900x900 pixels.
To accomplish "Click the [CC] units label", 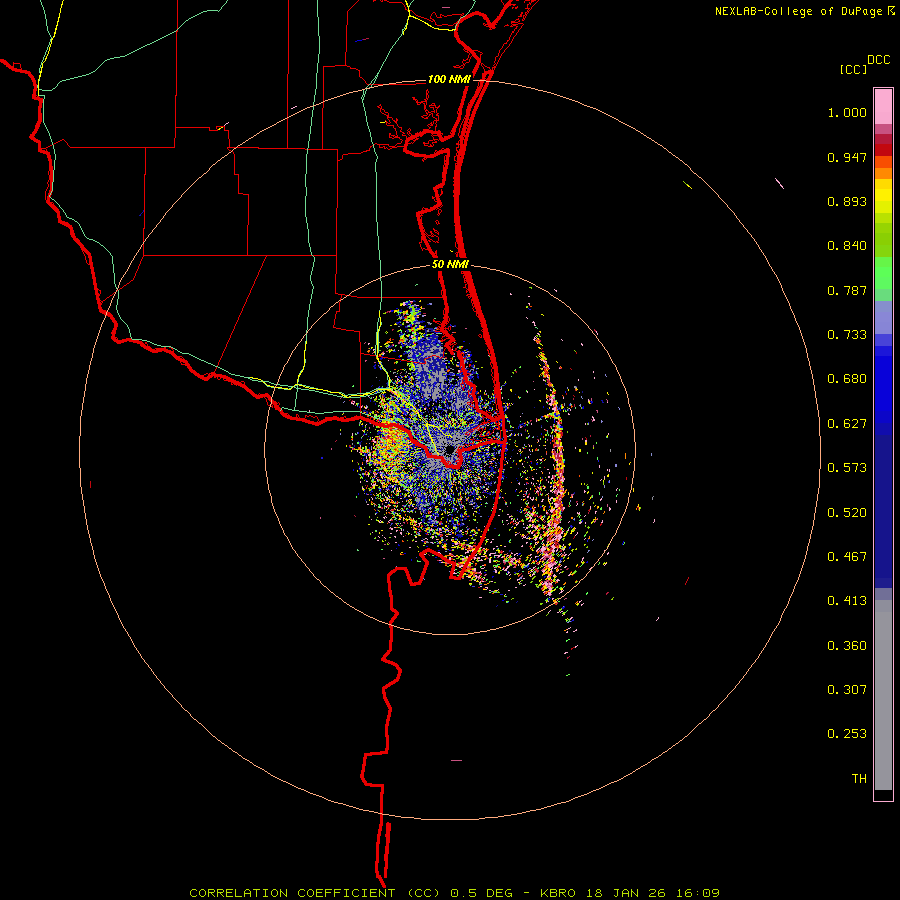I will click(x=854, y=69).
